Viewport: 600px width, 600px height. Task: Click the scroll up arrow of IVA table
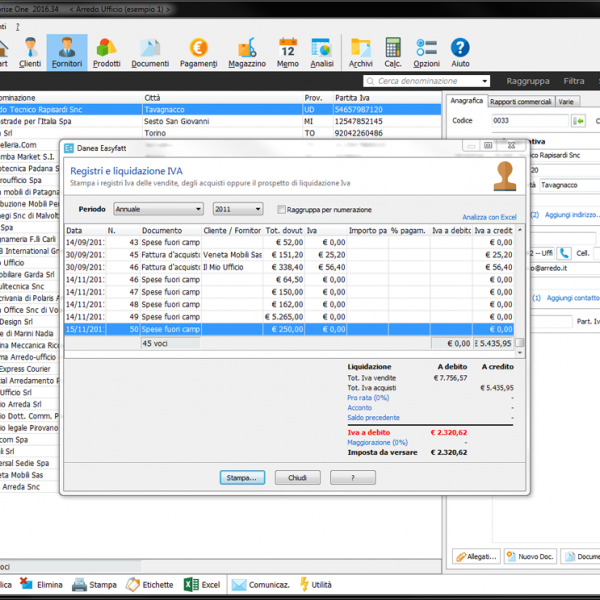click(520, 230)
